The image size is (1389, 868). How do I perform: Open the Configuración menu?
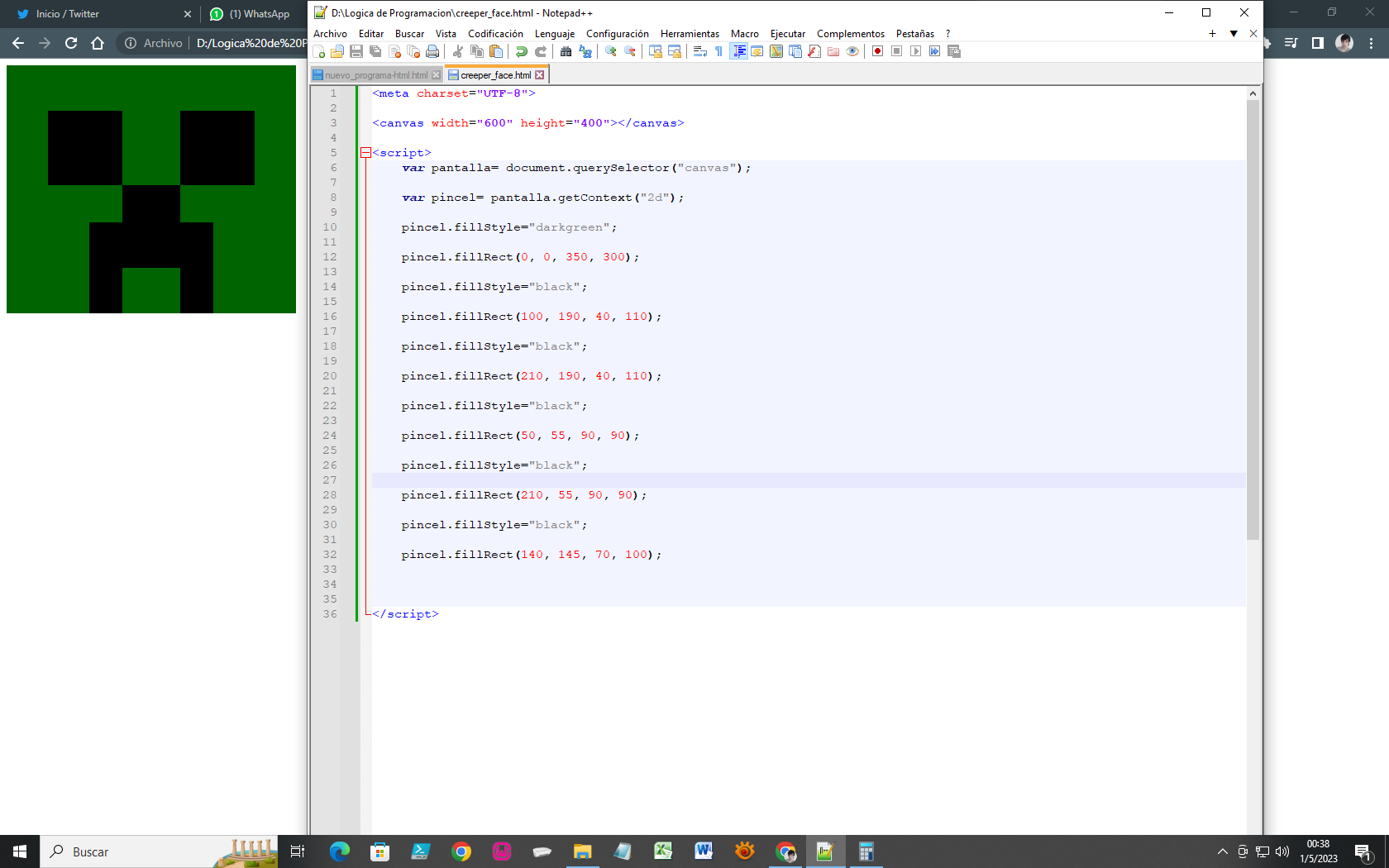618,34
